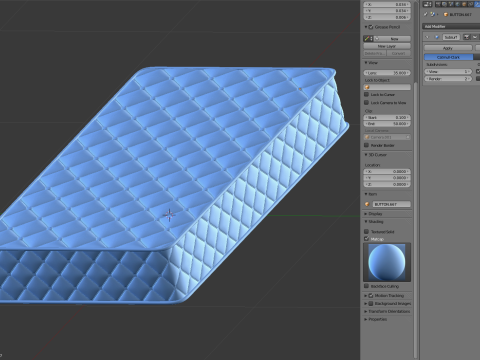Viewport: 480px width, 360px height.
Task: Click the View subdivisions field
Action: (448, 71)
